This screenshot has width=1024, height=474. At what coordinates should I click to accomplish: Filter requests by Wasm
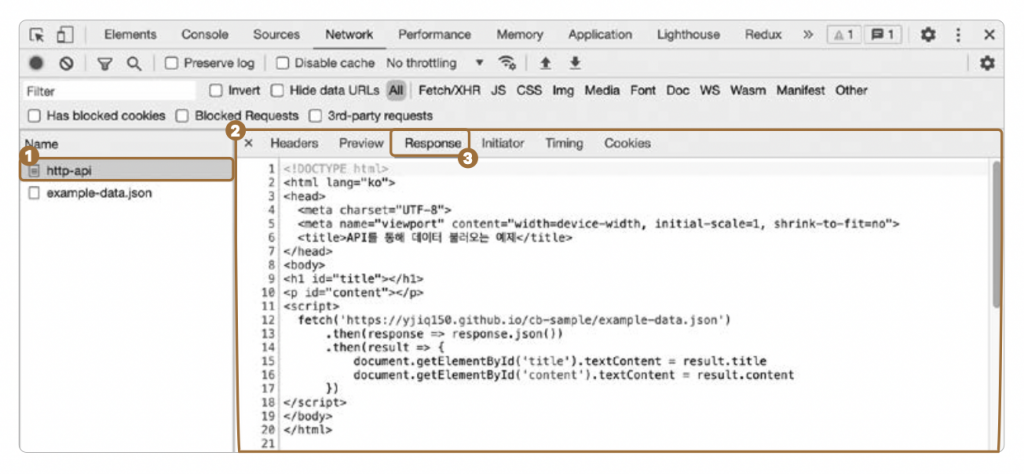point(748,91)
